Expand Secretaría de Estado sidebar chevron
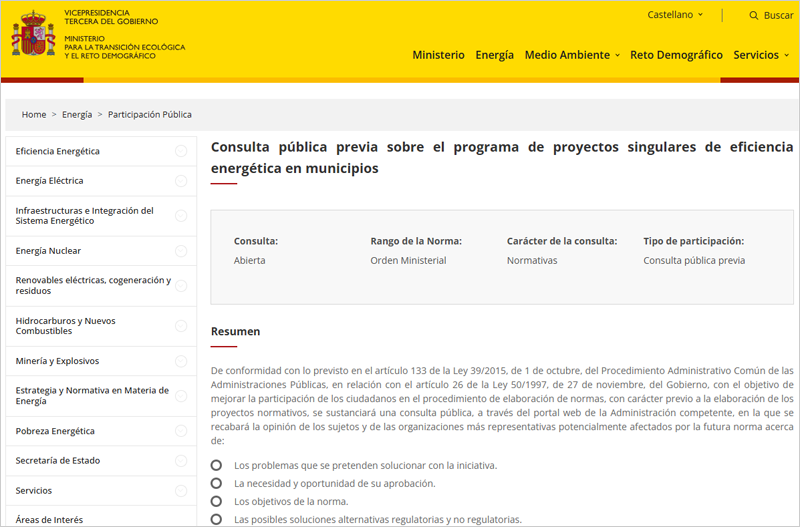The image size is (800, 527). (x=181, y=461)
